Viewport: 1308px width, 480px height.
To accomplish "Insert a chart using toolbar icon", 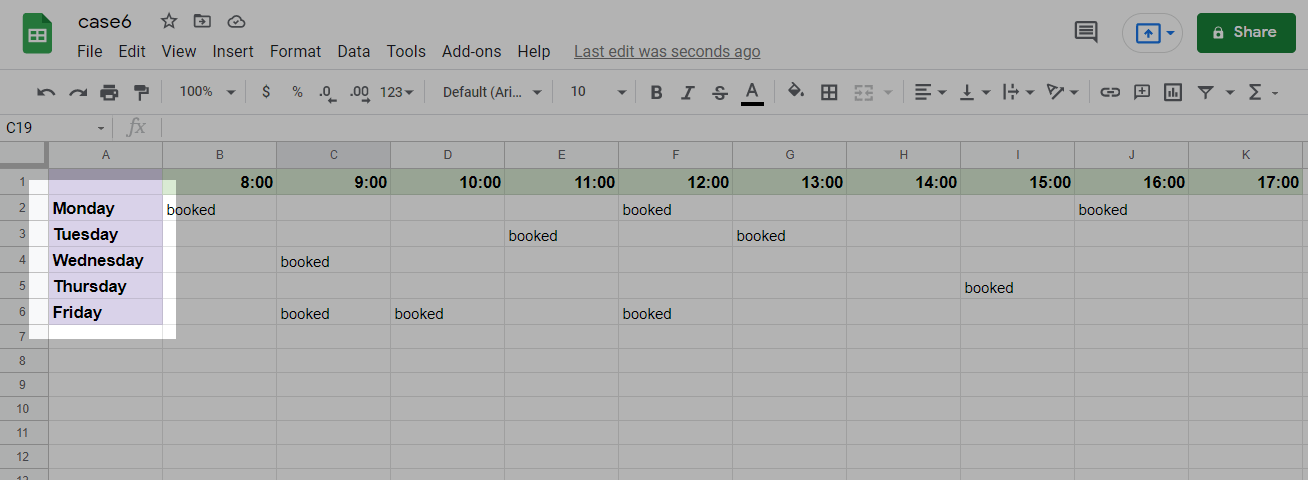I will 1173,92.
